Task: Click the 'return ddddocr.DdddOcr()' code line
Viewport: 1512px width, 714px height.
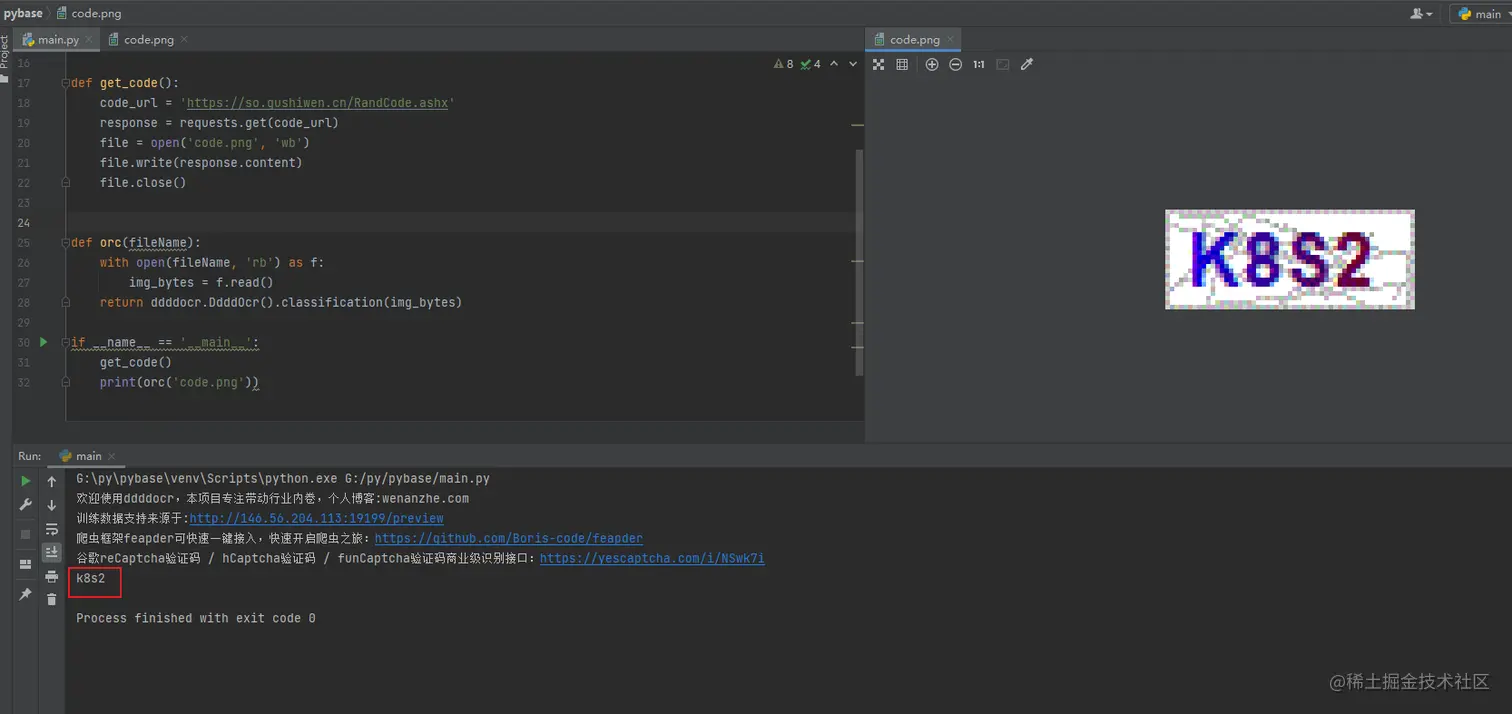Action: pyautogui.click(x=281, y=303)
